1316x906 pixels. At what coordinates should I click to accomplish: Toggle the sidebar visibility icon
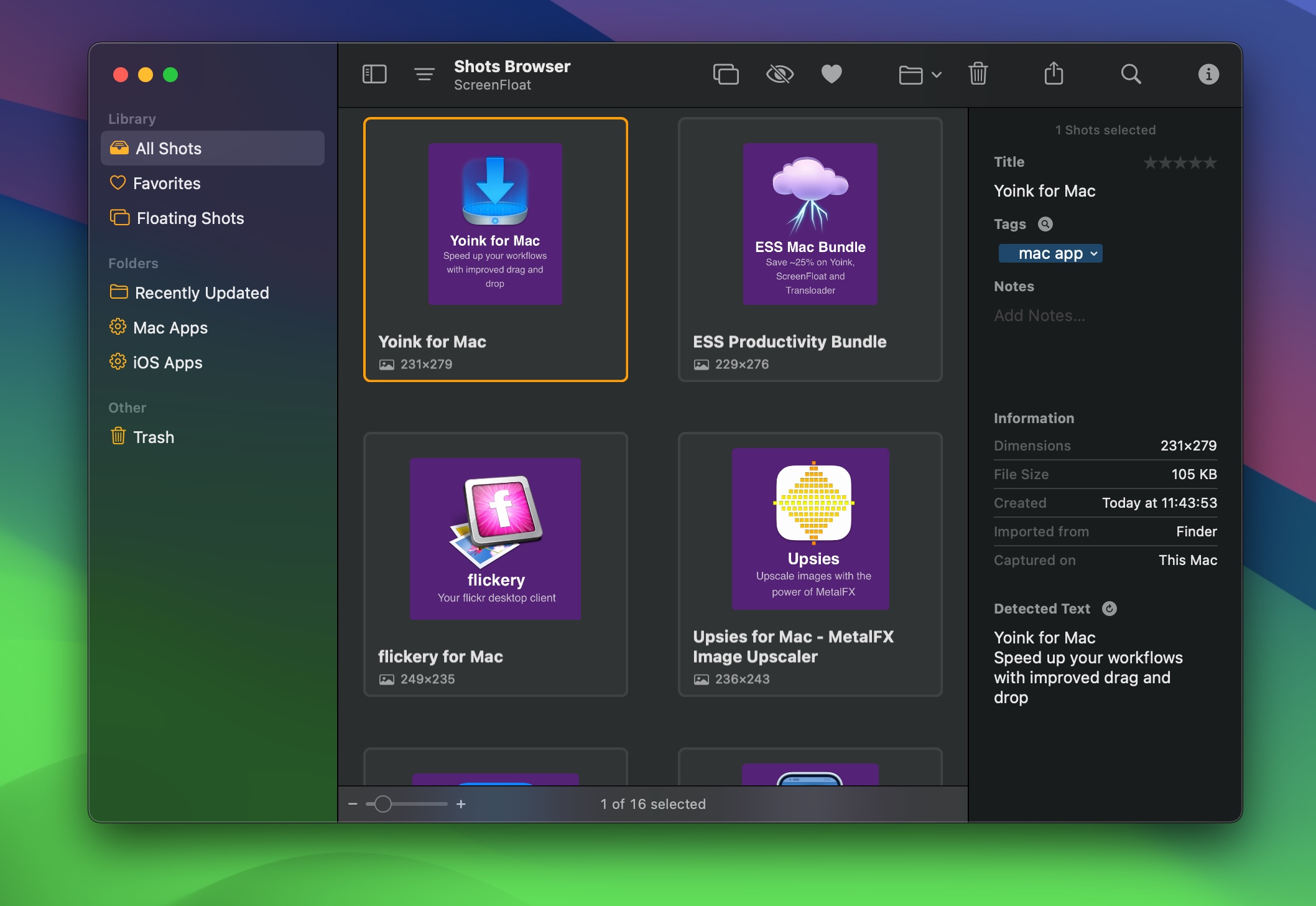click(374, 75)
